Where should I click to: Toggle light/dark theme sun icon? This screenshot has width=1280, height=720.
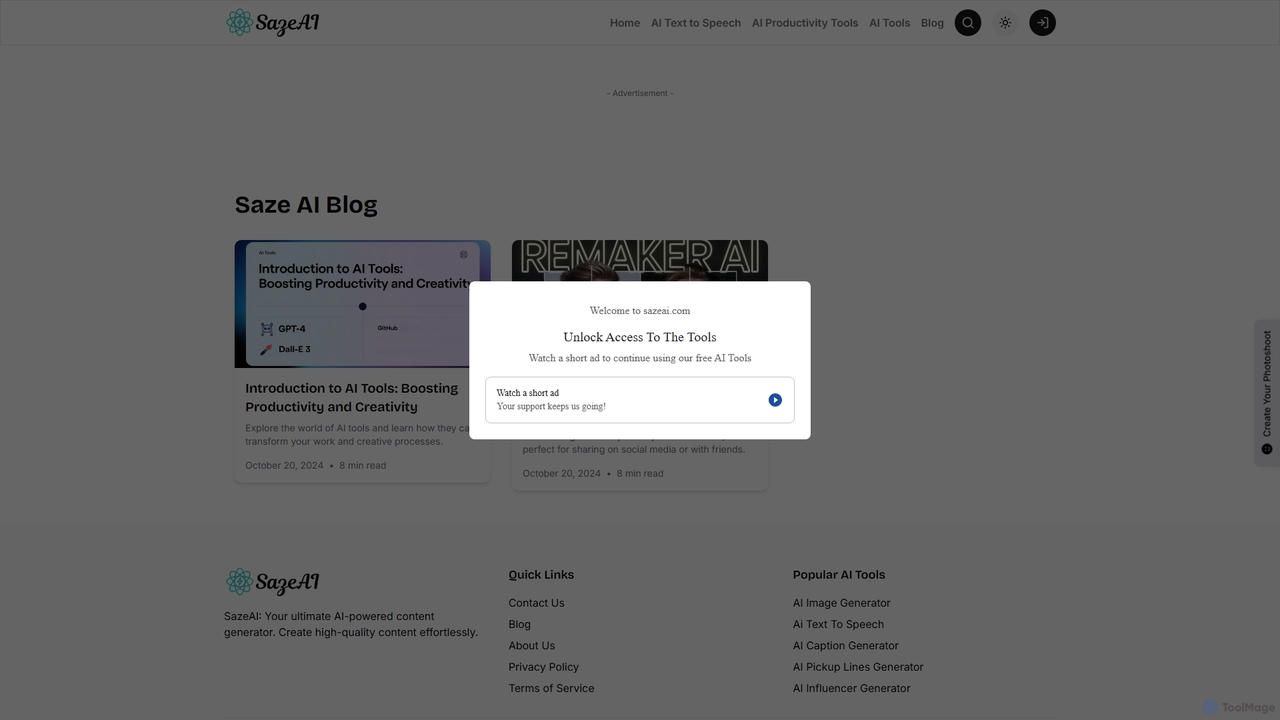pos(1005,23)
